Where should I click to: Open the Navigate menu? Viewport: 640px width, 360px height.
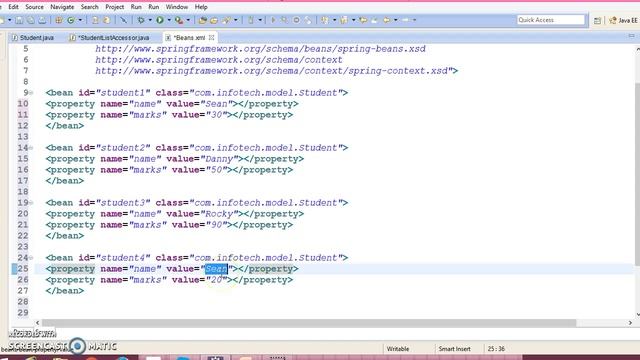coord(62,7)
